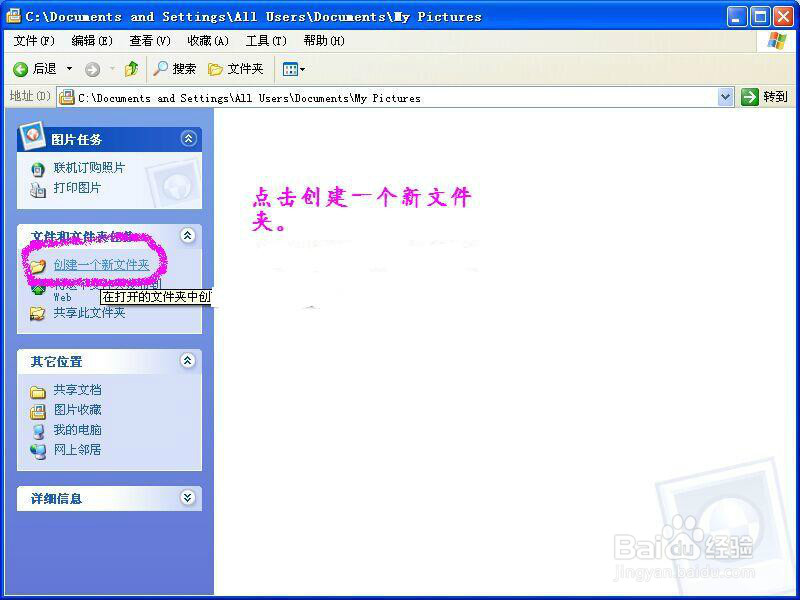800x600 pixels.
Task: Click the Forward arrow button
Action: pyautogui.click(x=92, y=69)
